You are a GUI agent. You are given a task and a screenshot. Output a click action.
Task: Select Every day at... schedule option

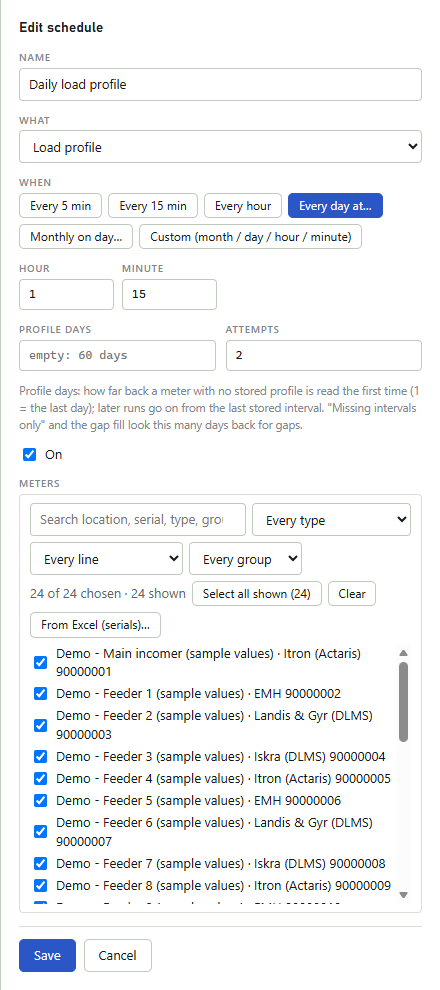point(335,206)
